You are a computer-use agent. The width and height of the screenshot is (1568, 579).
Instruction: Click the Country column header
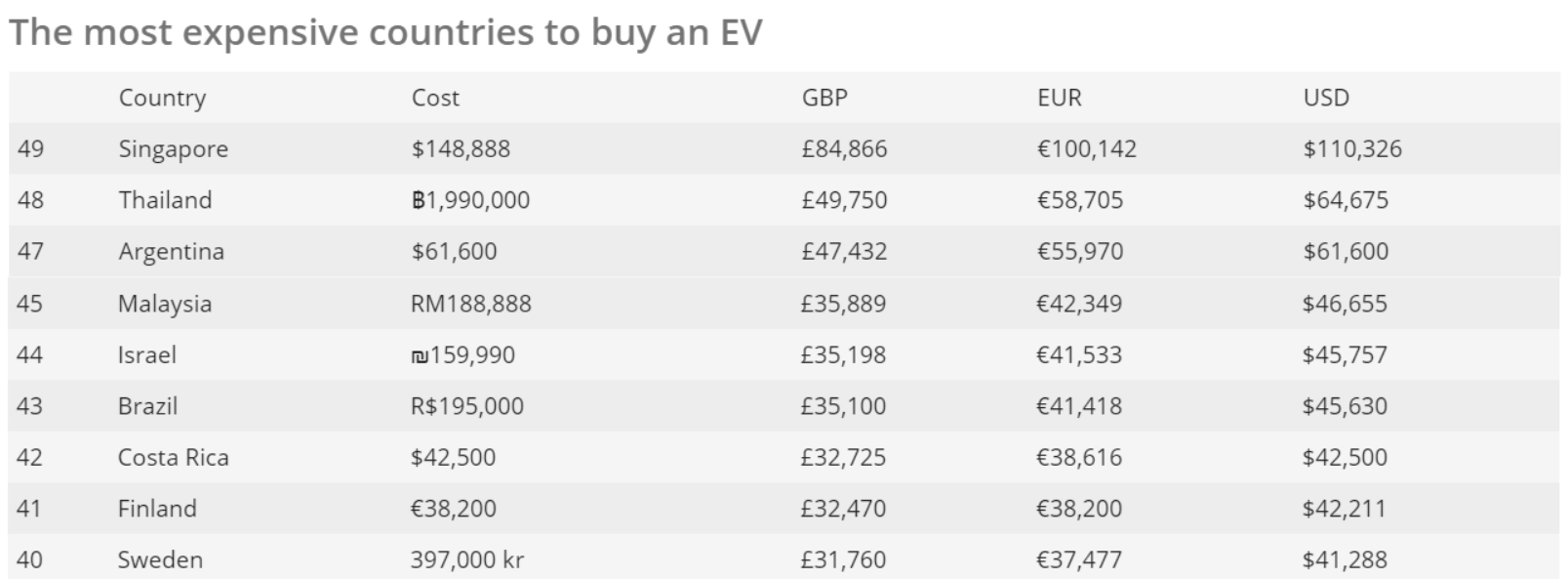(x=162, y=98)
